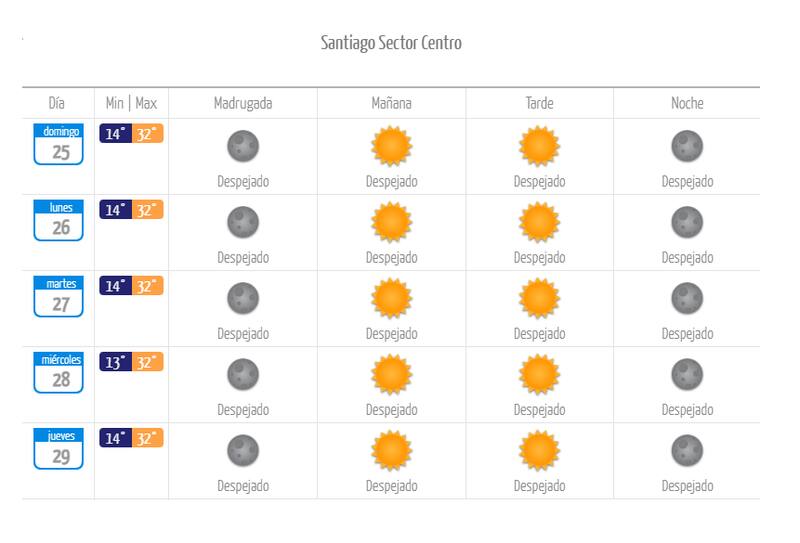The width and height of the screenshot is (800, 543).
Task: Select the jueves 29 calendar date
Action: [58, 449]
